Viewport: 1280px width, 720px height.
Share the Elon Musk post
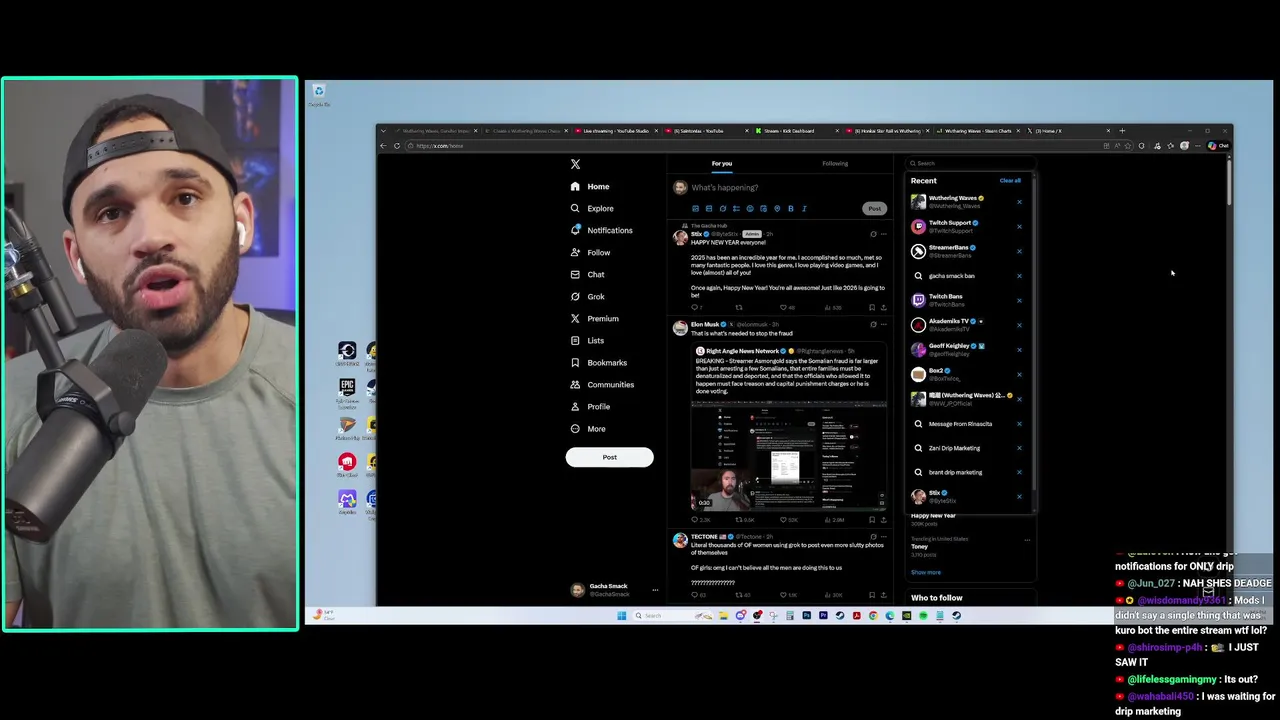click(x=883, y=520)
